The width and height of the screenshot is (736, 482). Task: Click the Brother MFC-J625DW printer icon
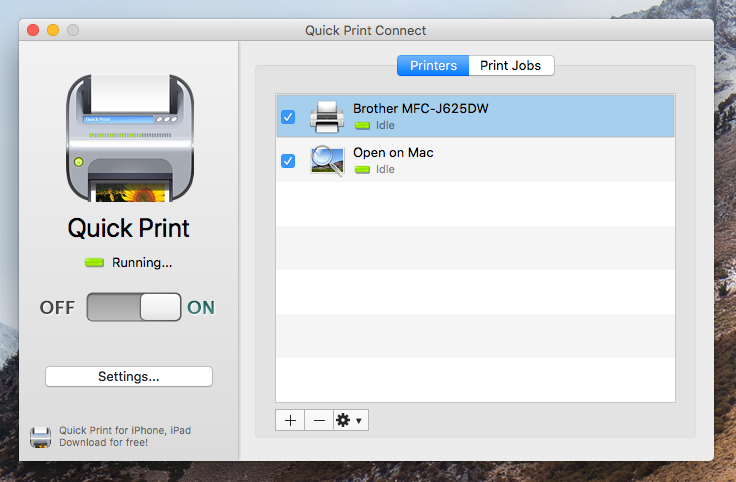point(327,116)
